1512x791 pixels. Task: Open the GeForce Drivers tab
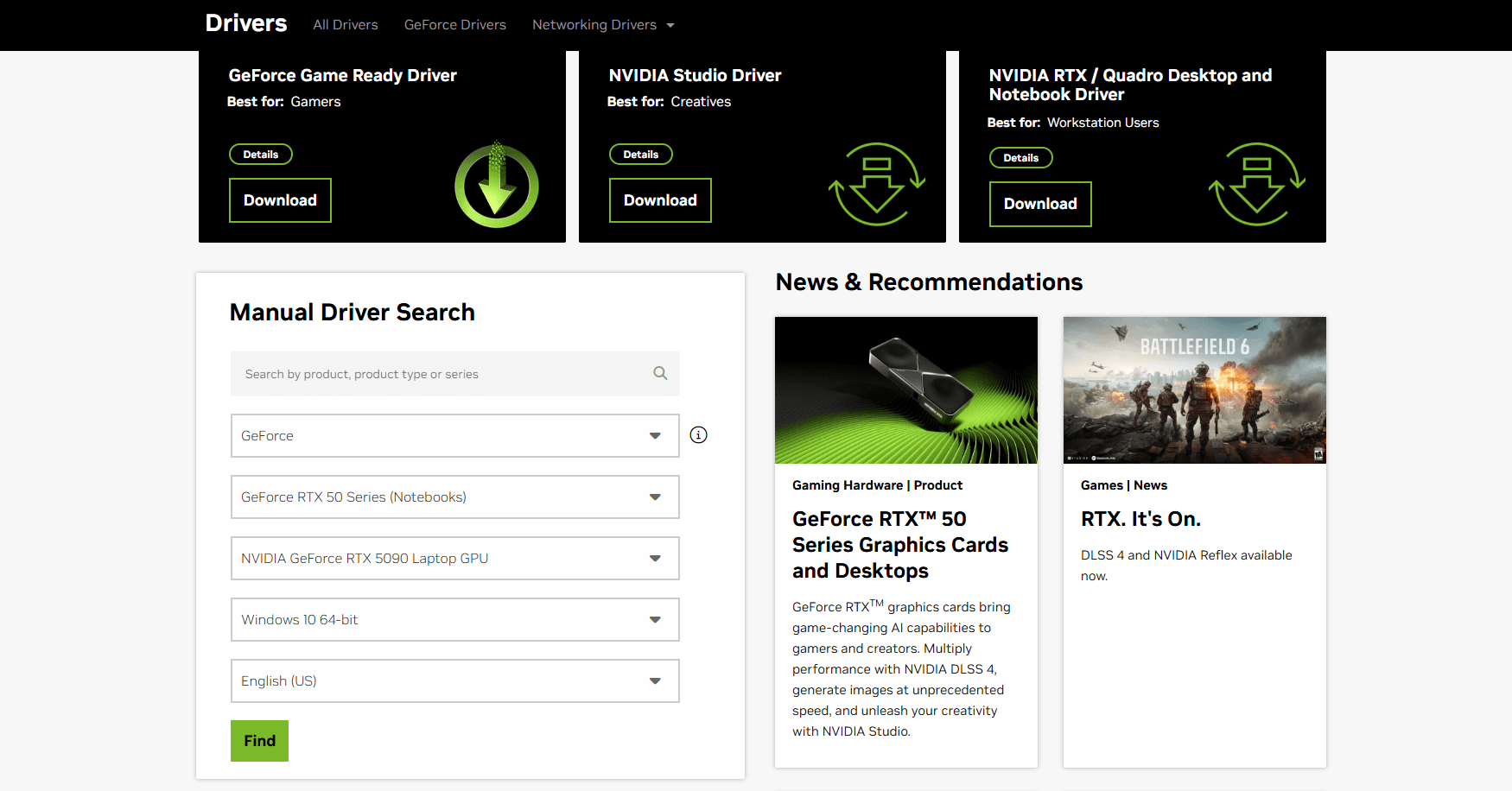coord(455,25)
